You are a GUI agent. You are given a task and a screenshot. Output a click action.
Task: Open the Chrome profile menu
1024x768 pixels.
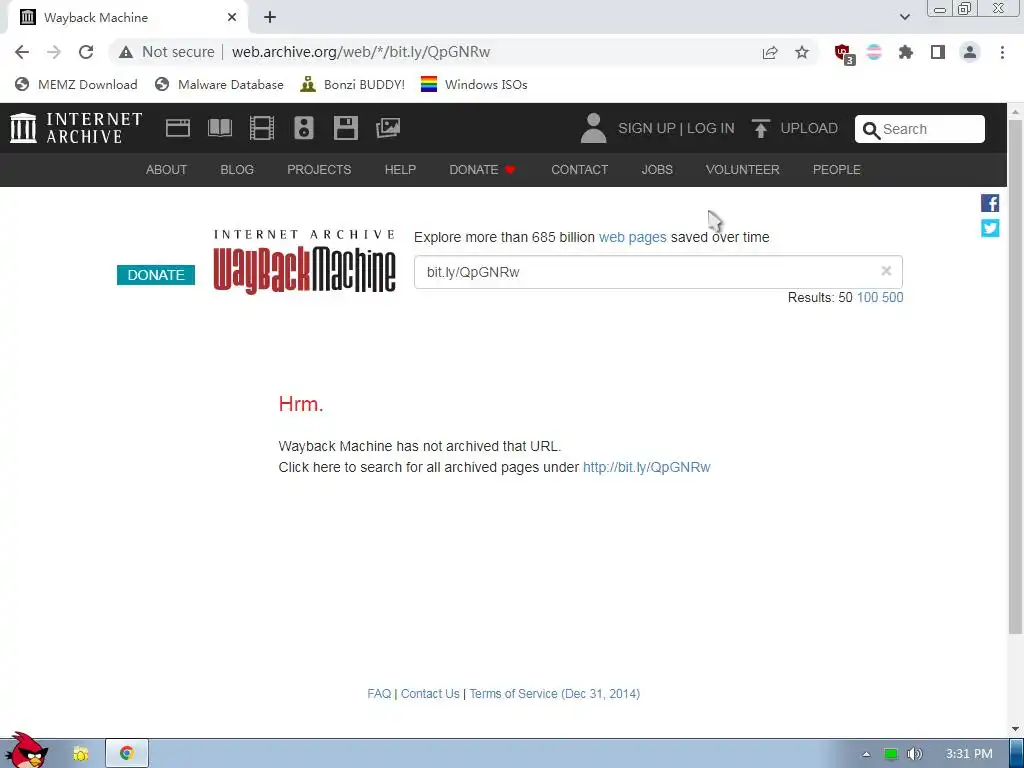point(970,52)
